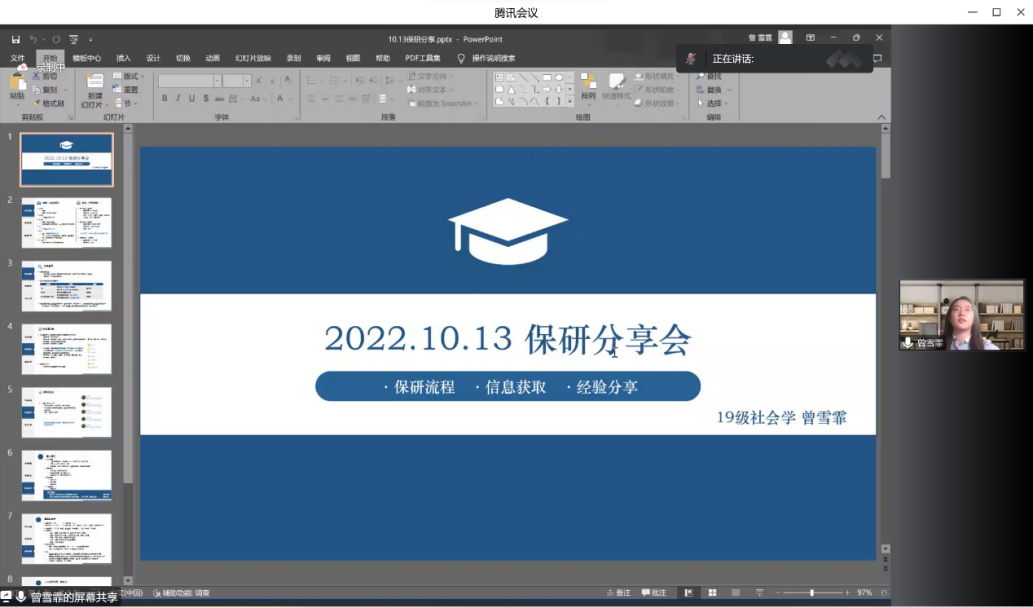Viewport: 1033px width, 608px height.
Task: Open the 插入 (Insert) ribbon tab
Action: pos(123,58)
